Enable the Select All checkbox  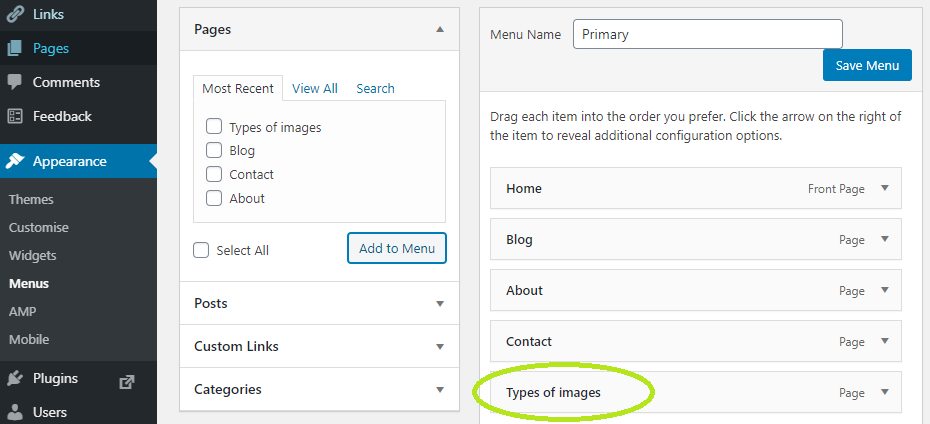pyautogui.click(x=201, y=250)
